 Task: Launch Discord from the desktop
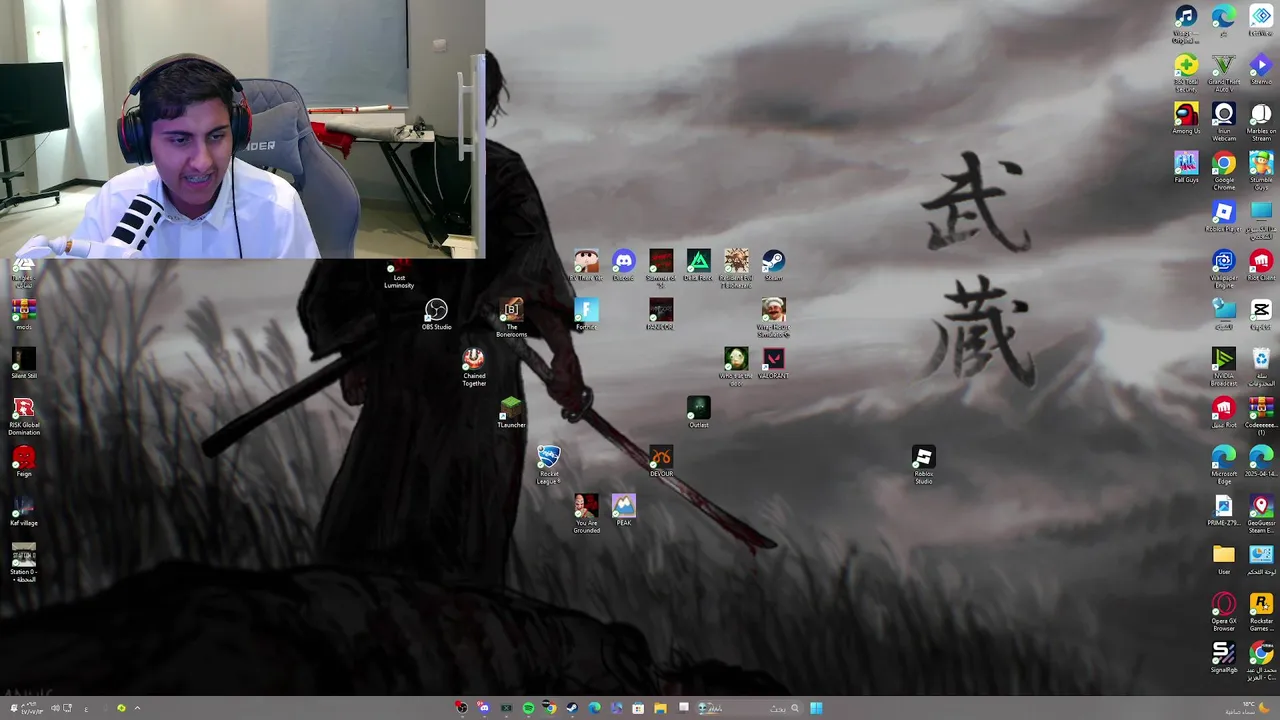(x=623, y=265)
